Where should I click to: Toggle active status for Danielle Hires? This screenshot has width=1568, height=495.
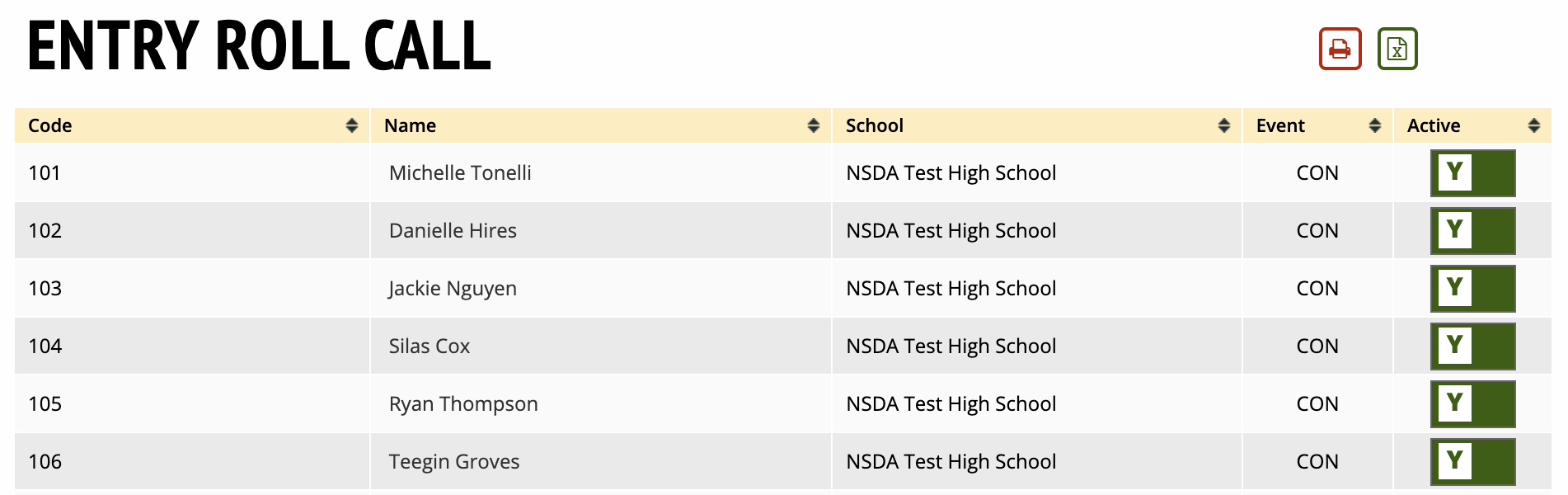[x=1472, y=231]
